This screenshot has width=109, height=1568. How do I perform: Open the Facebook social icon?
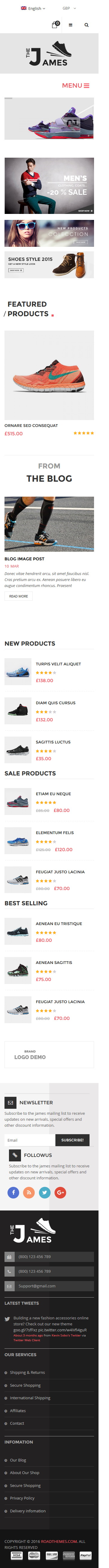pos(13,1192)
